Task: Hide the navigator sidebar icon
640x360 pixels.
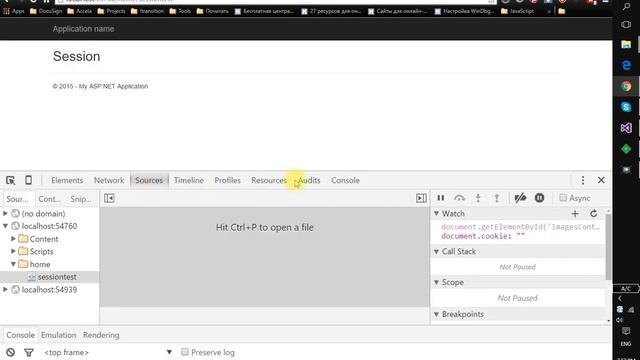Action: pos(109,198)
